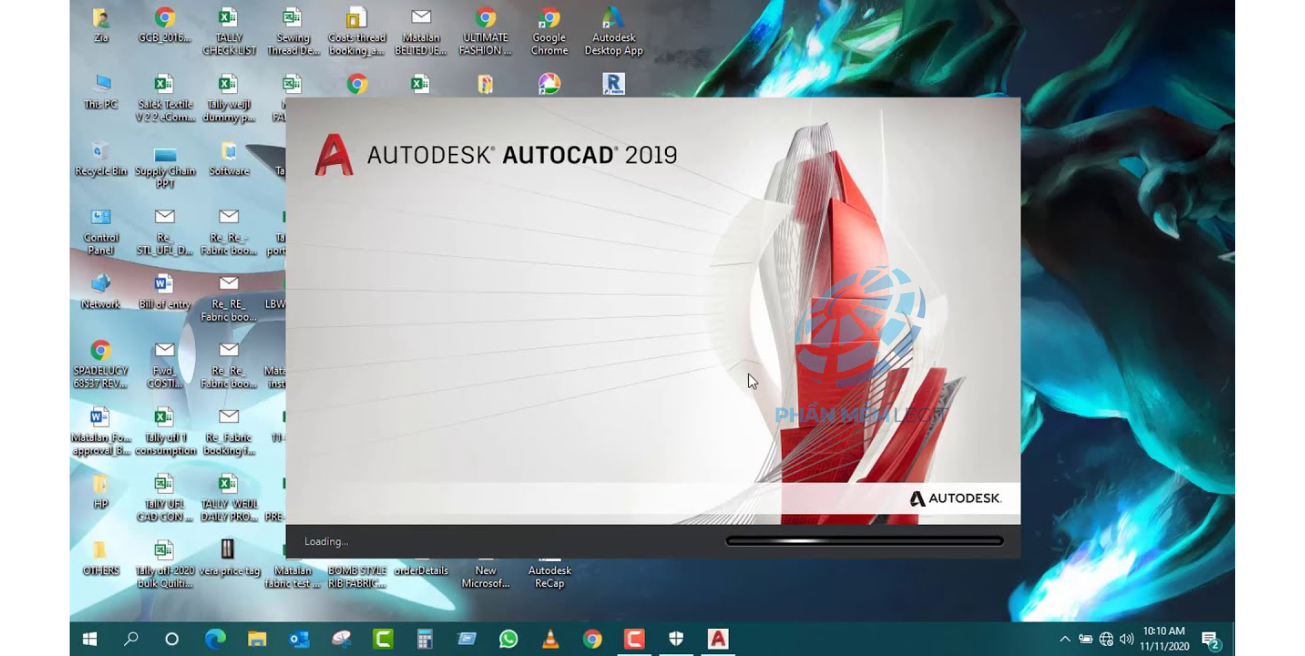Screen dimensions: 1305x656
Task: Select the Autodesk ReCap desktop shortcut
Action: tap(549, 571)
